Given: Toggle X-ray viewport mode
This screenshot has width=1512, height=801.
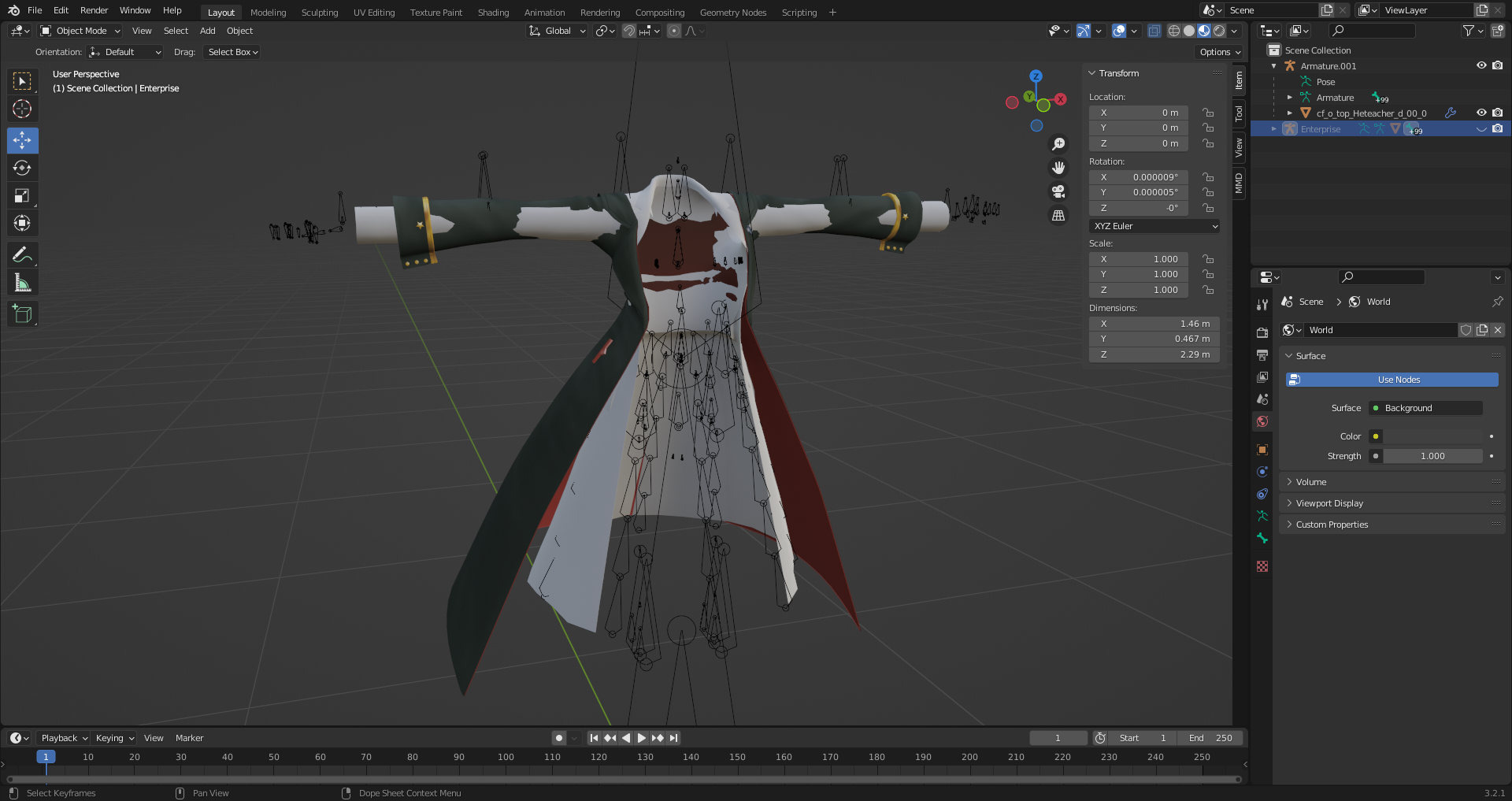Looking at the screenshot, I should coord(1154,31).
